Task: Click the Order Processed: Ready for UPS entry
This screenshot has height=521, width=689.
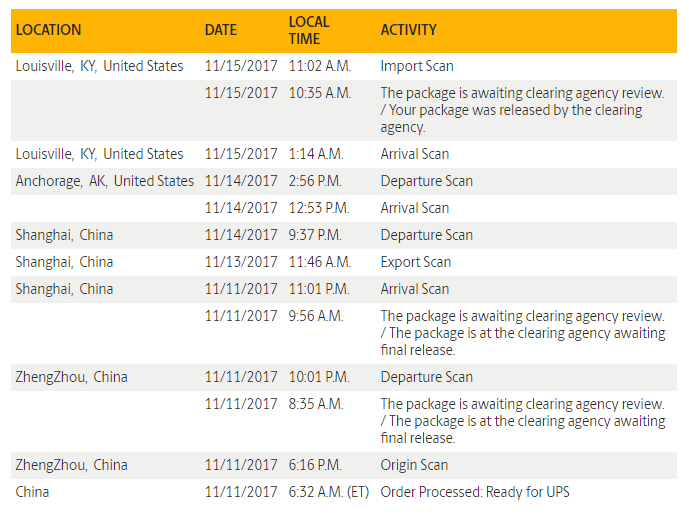Action: click(x=475, y=492)
